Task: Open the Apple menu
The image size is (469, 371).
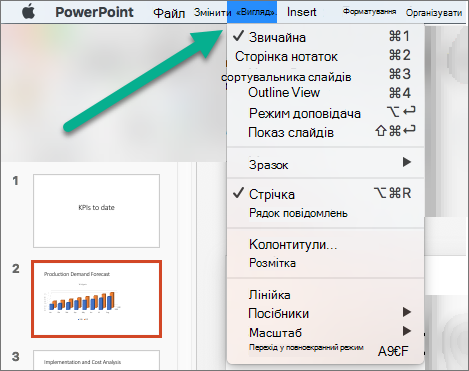Action: tap(28, 12)
